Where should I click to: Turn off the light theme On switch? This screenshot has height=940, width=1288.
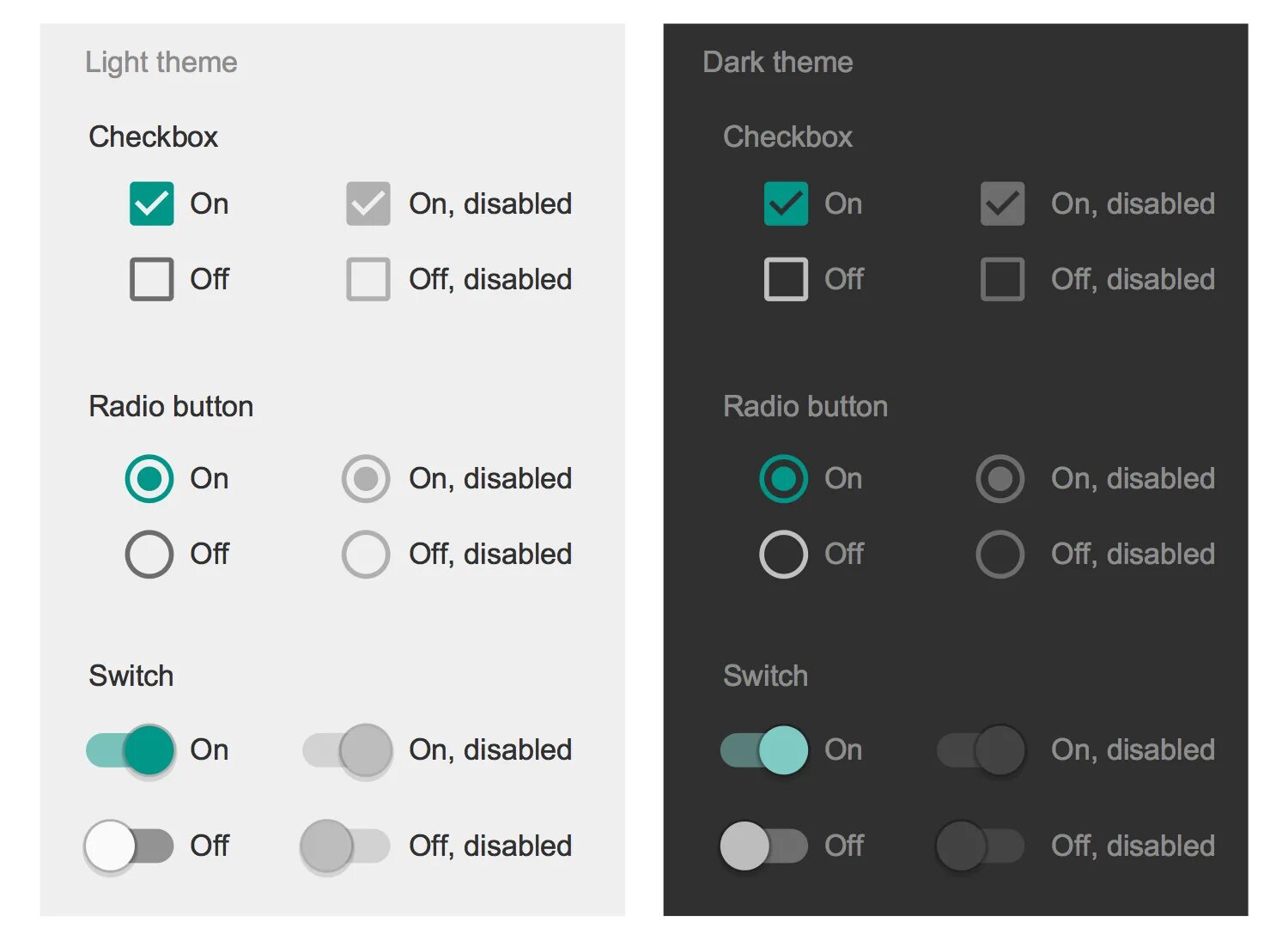pos(131,750)
